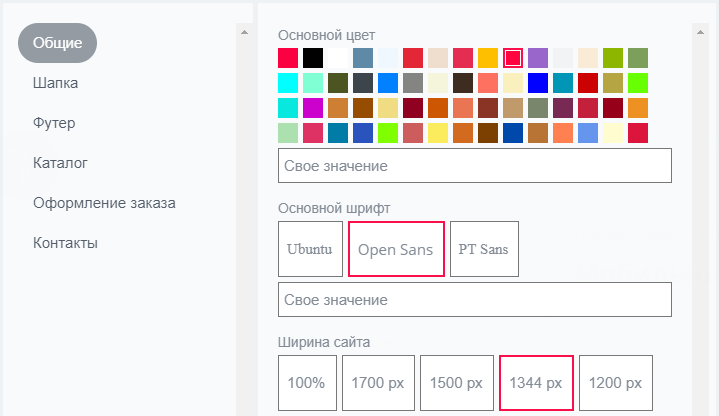Open the Шапка settings section

tap(55, 83)
